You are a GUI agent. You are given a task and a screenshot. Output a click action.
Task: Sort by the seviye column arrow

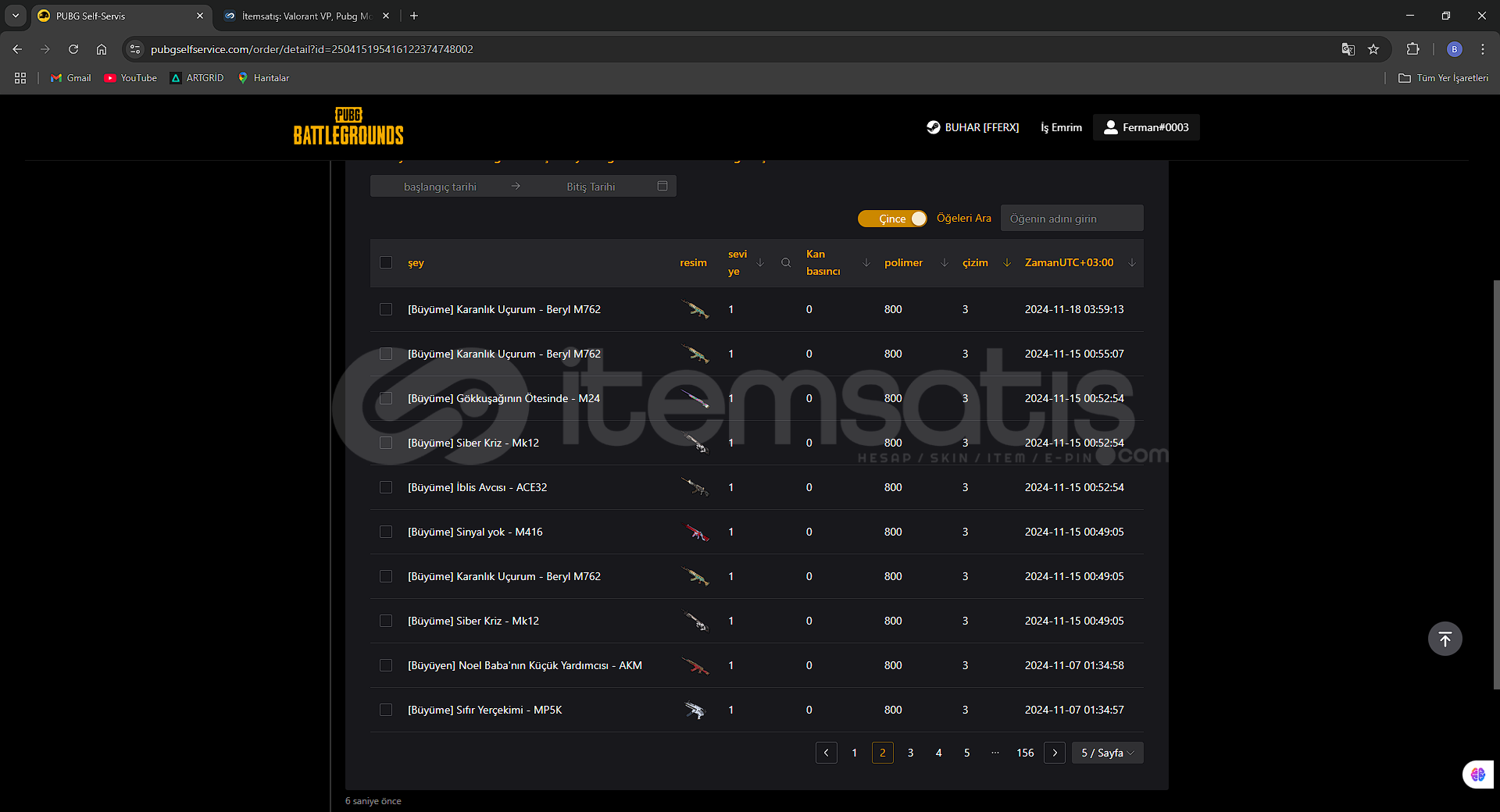760,262
